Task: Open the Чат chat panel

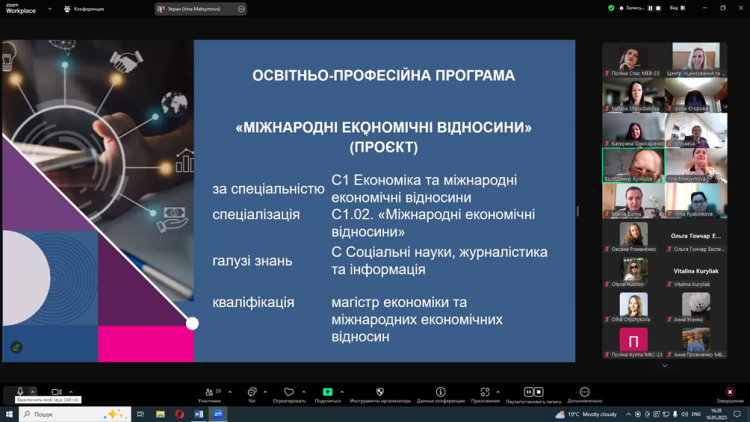Action: 251,393
